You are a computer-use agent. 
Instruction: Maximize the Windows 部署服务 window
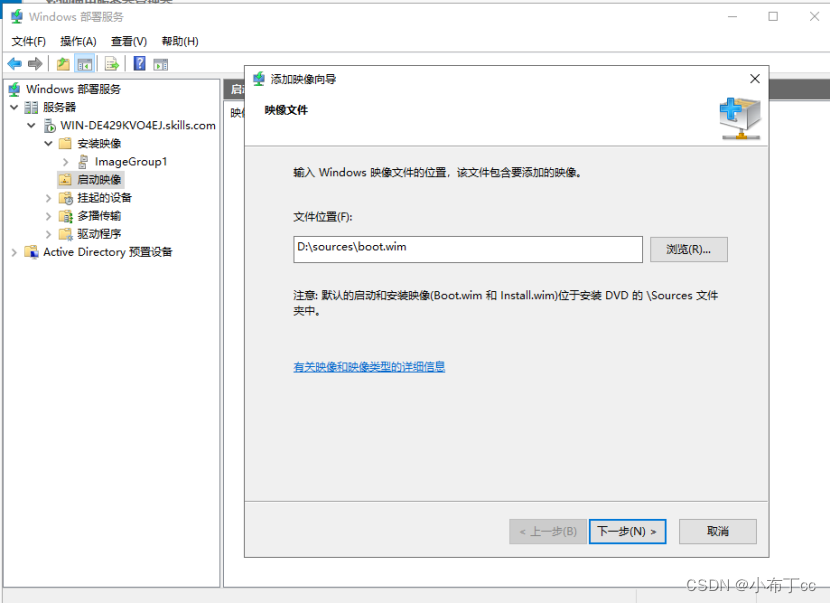click(773, 17)
